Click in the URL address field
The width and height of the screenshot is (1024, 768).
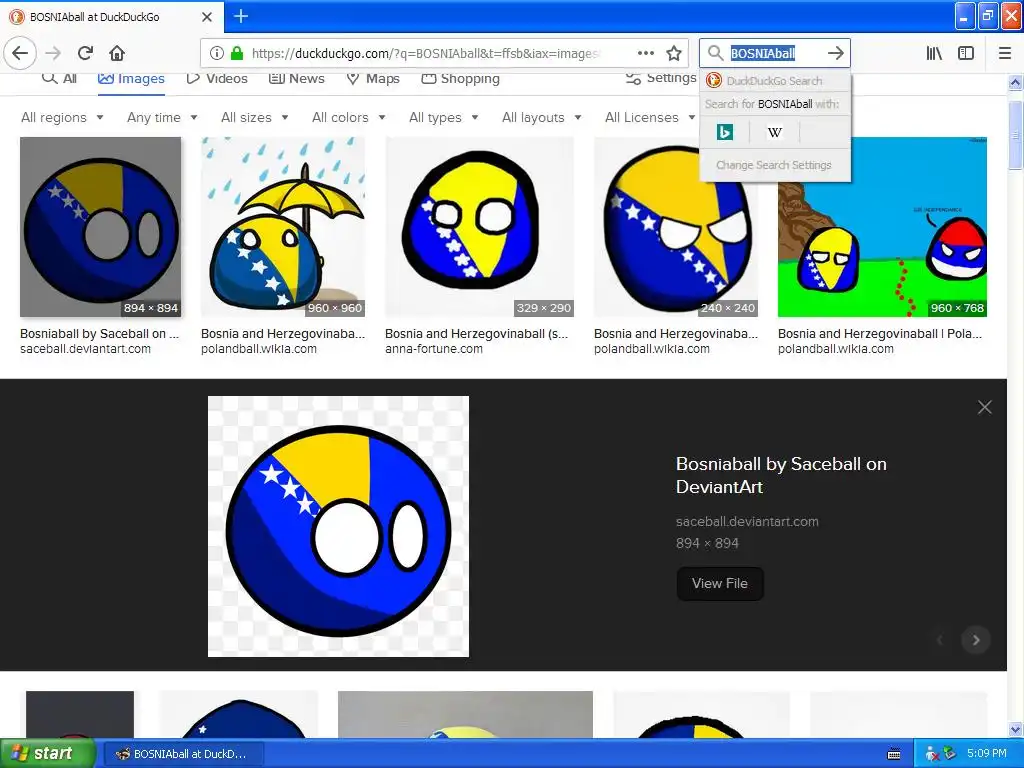424,53
